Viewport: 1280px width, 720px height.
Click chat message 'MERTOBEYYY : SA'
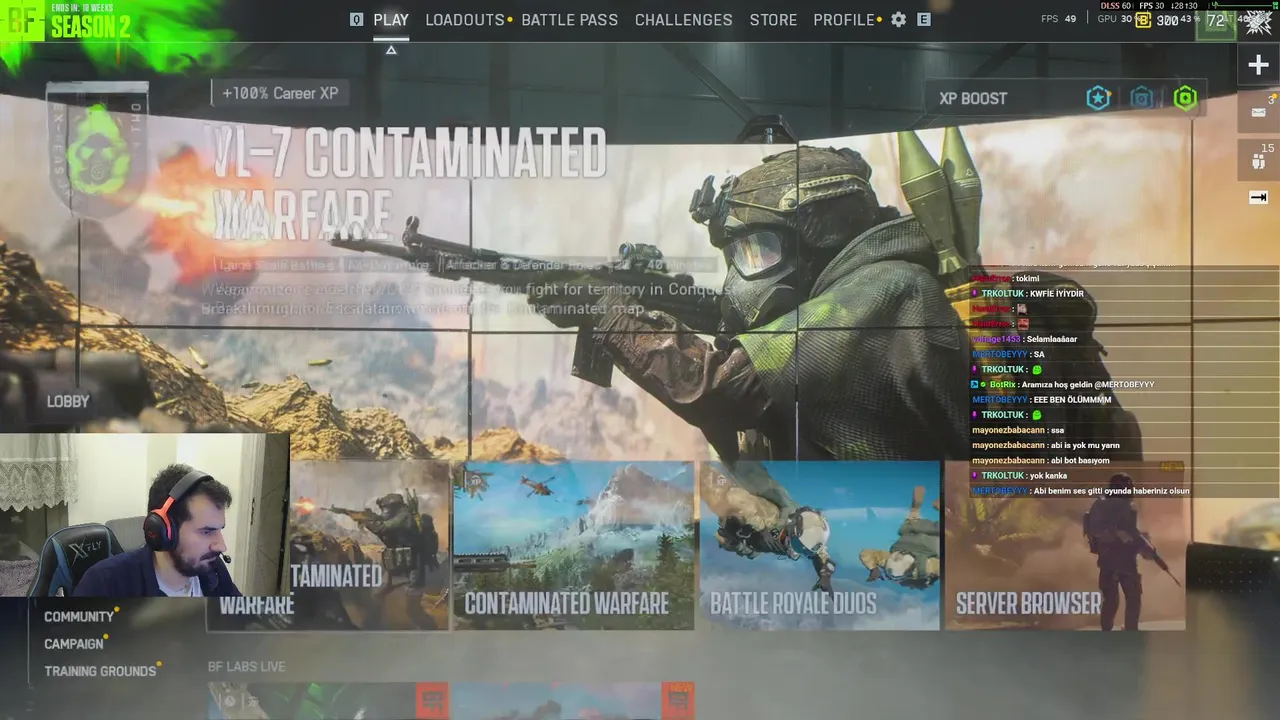pos(1008,354)
